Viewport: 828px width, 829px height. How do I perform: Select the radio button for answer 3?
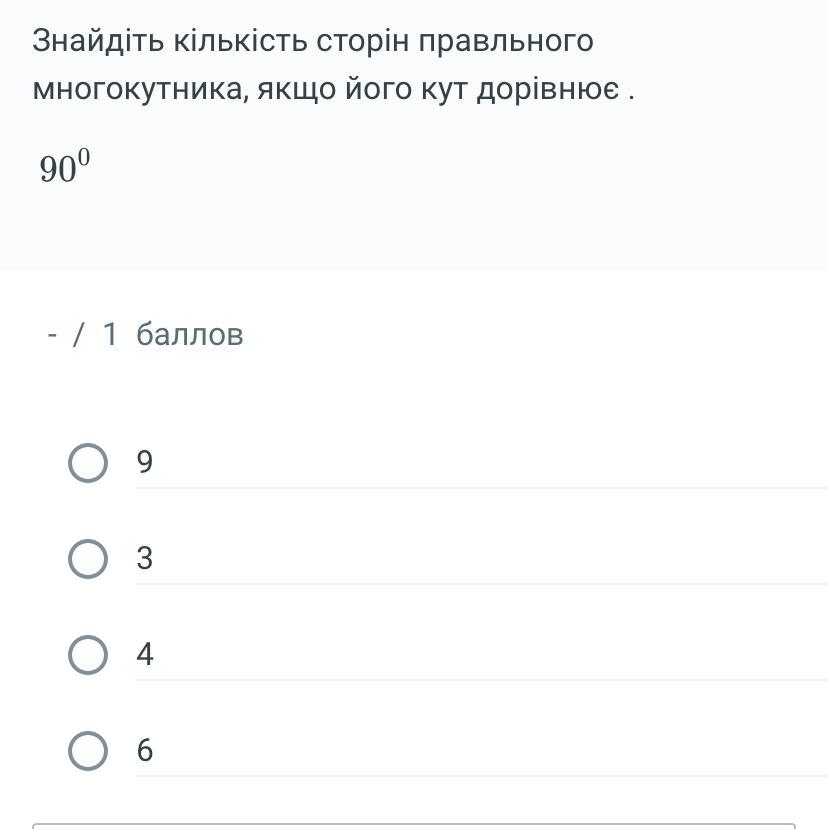[x=88, y=559]
